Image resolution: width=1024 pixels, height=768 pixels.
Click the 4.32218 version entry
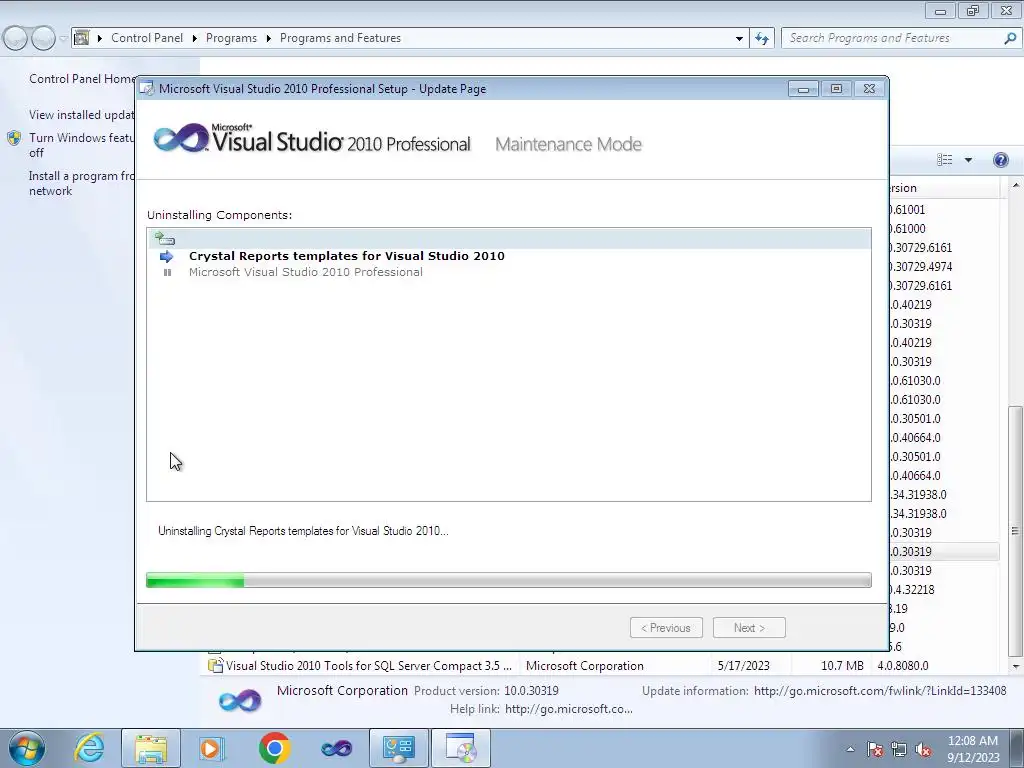[911, 589]
